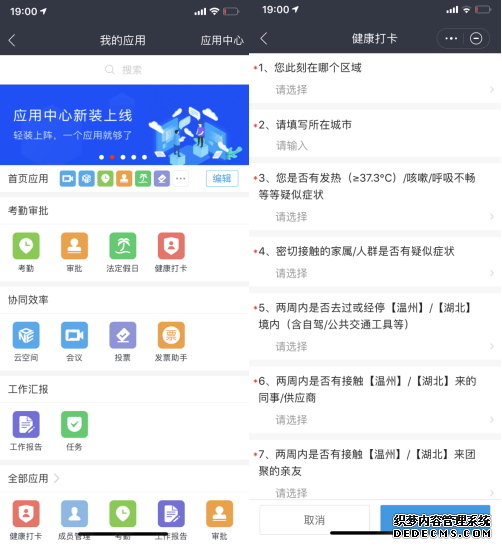This screenshot has width=502, height=548.
Task: Select the last carousel dot on banner
Action: (144, 157)
